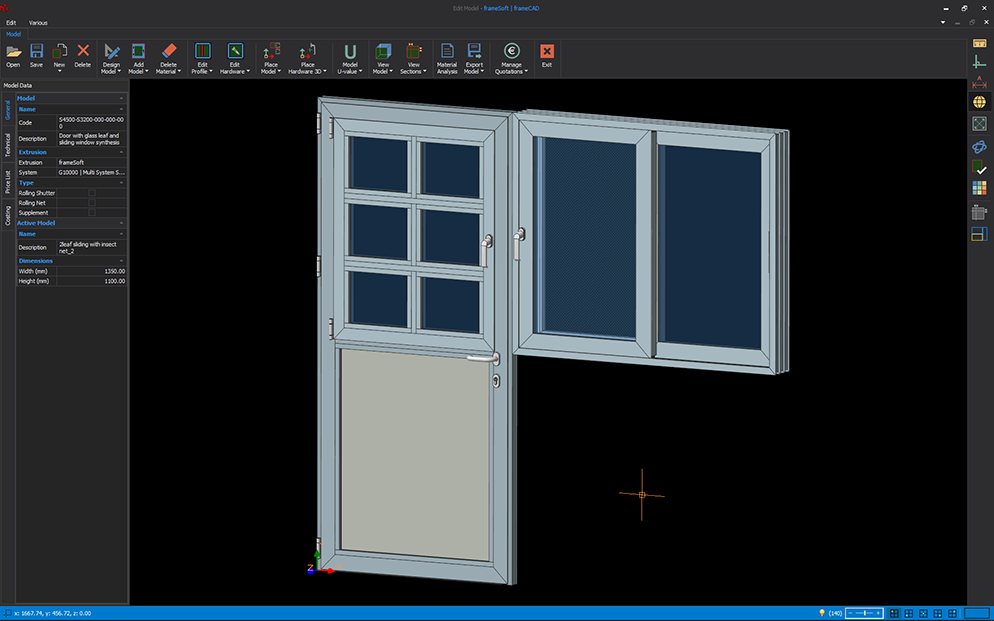Switch to the Technical side tab
This screenshot has width=994, height=621.
(x=8, y=144)
